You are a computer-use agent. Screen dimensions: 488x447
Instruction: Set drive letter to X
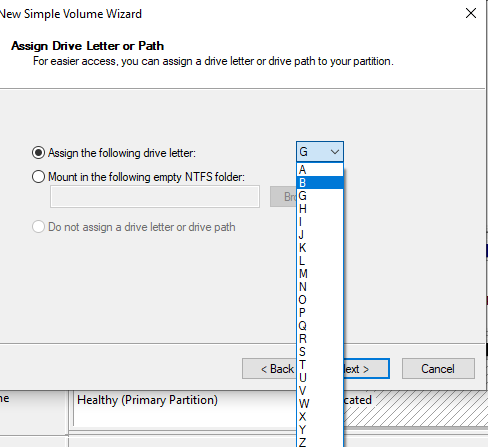(x=320, y=417)
